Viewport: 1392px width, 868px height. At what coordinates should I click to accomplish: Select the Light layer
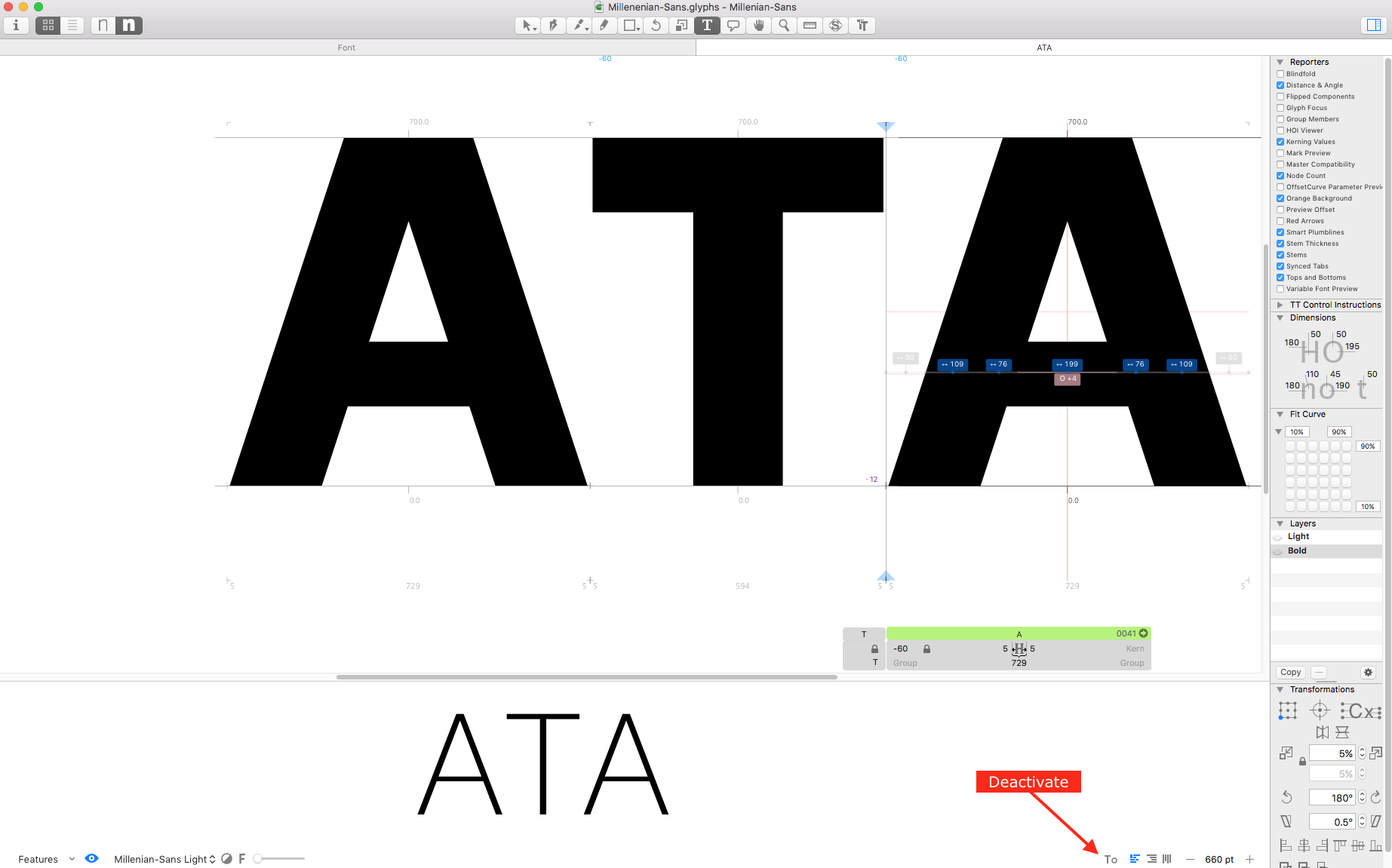pos(1298,537)
